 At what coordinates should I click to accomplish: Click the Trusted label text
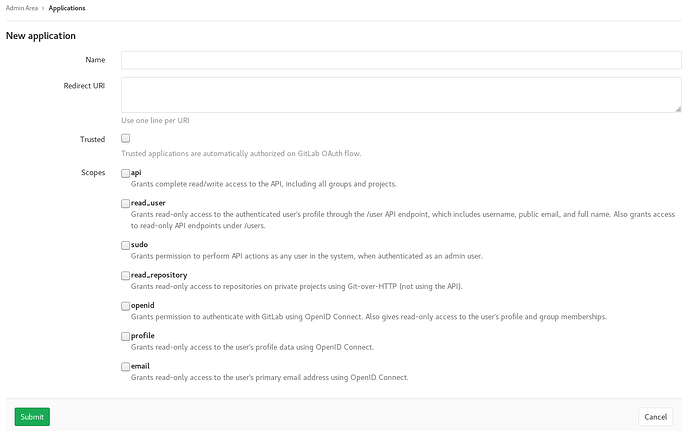tap(92, 139)
